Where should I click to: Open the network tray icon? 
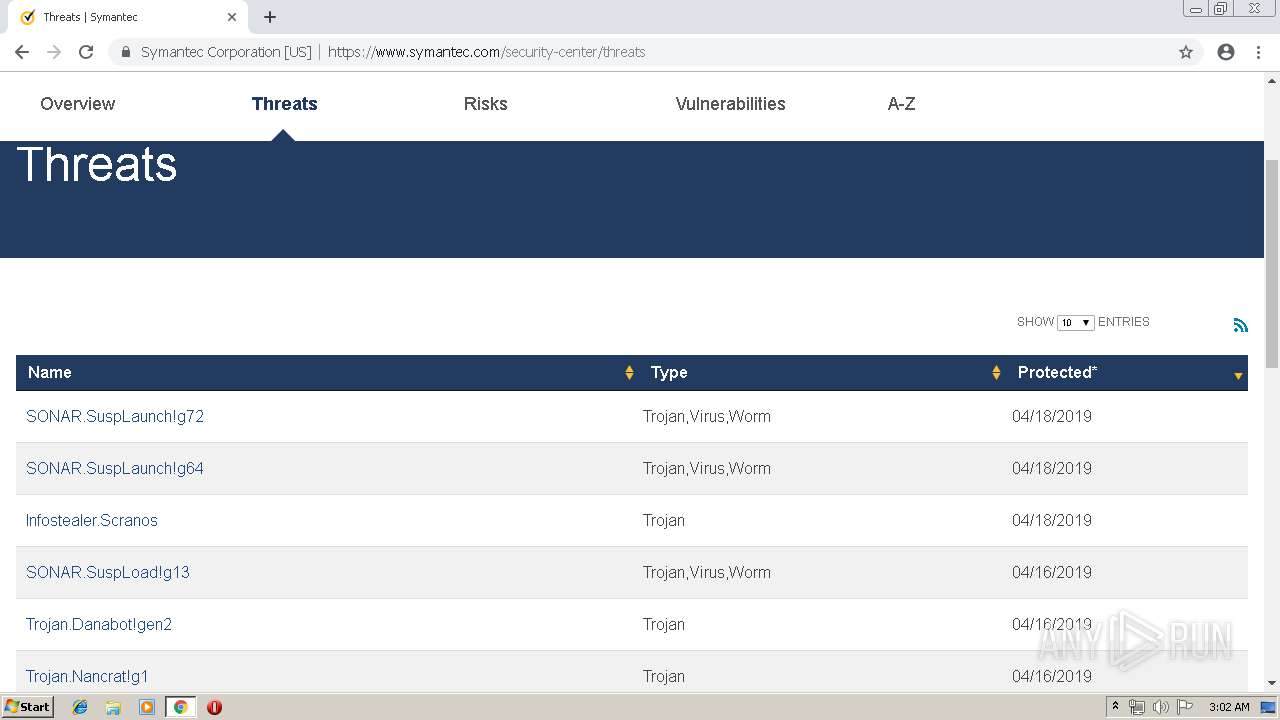(x=1137, y=707)
